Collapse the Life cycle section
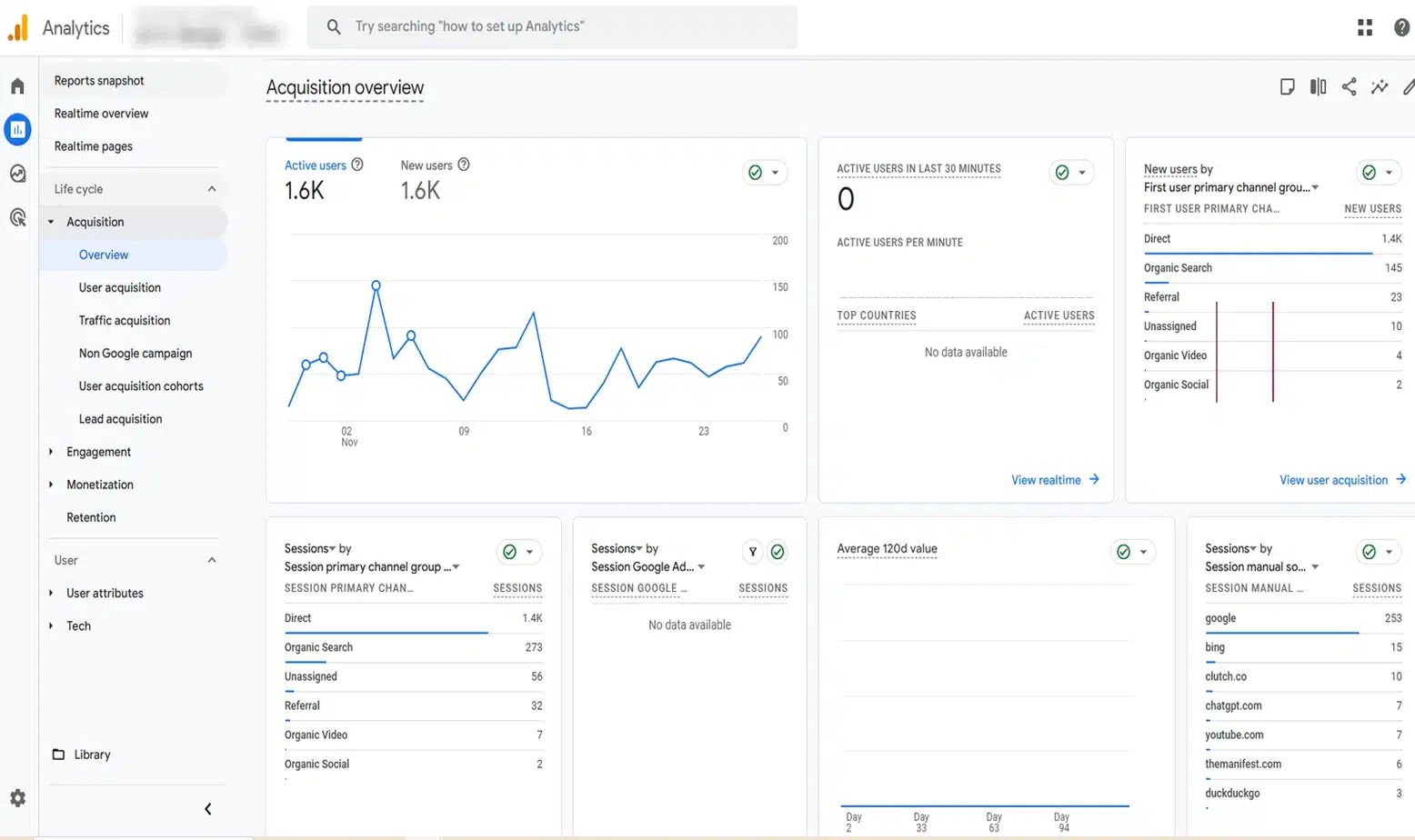 point(212,189)
